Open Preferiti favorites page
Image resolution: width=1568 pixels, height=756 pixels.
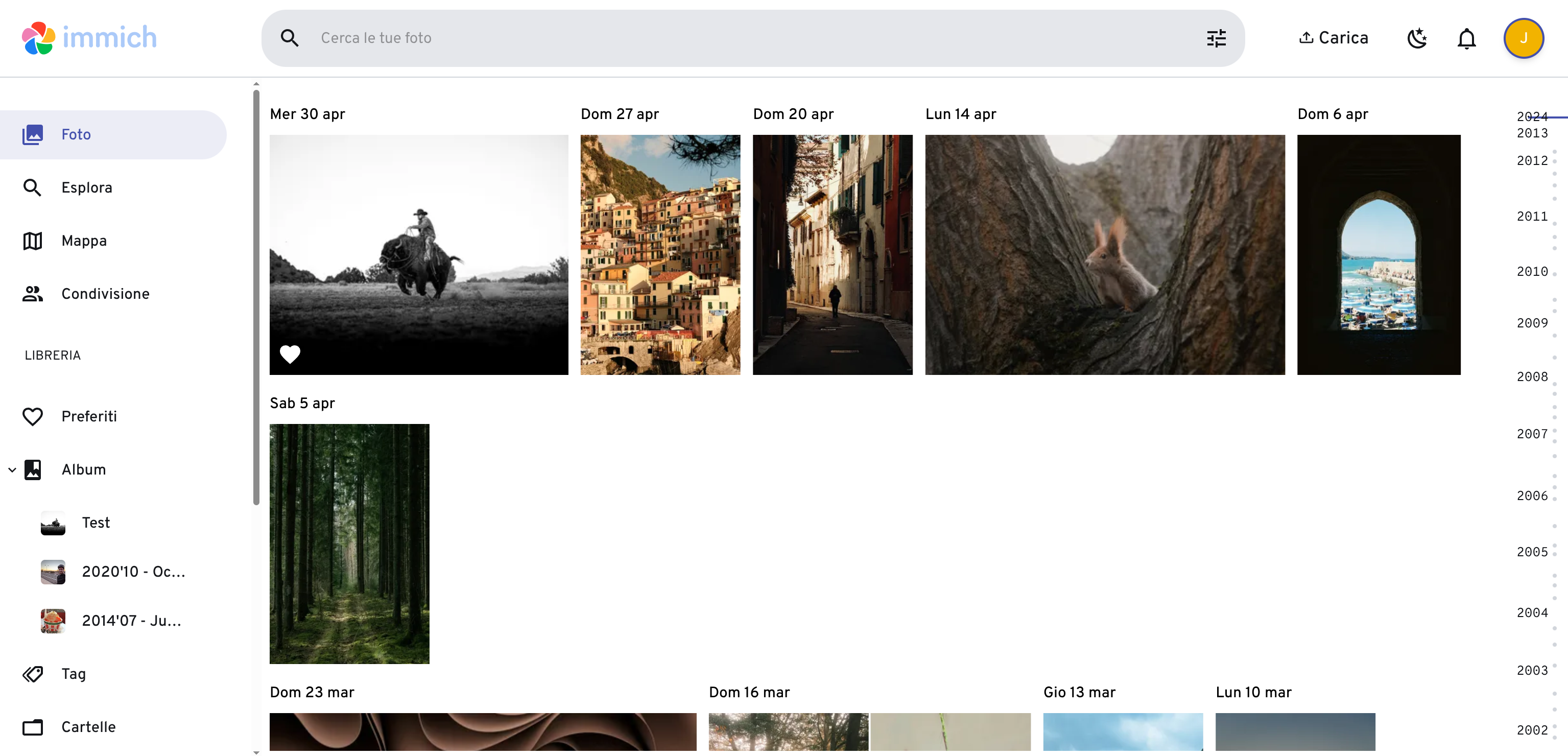(89, 416)
